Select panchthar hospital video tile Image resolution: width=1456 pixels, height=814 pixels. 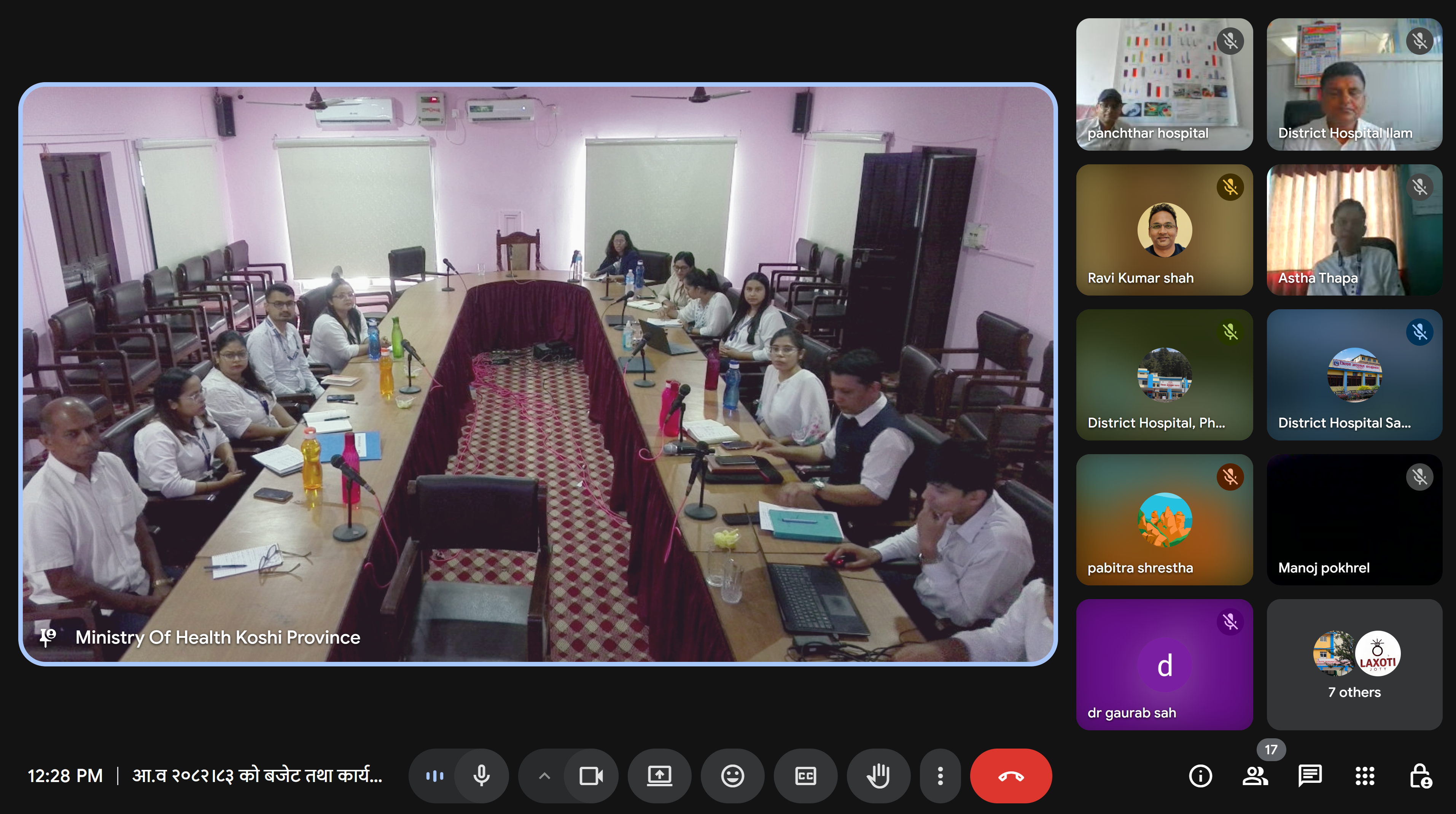1164,84
